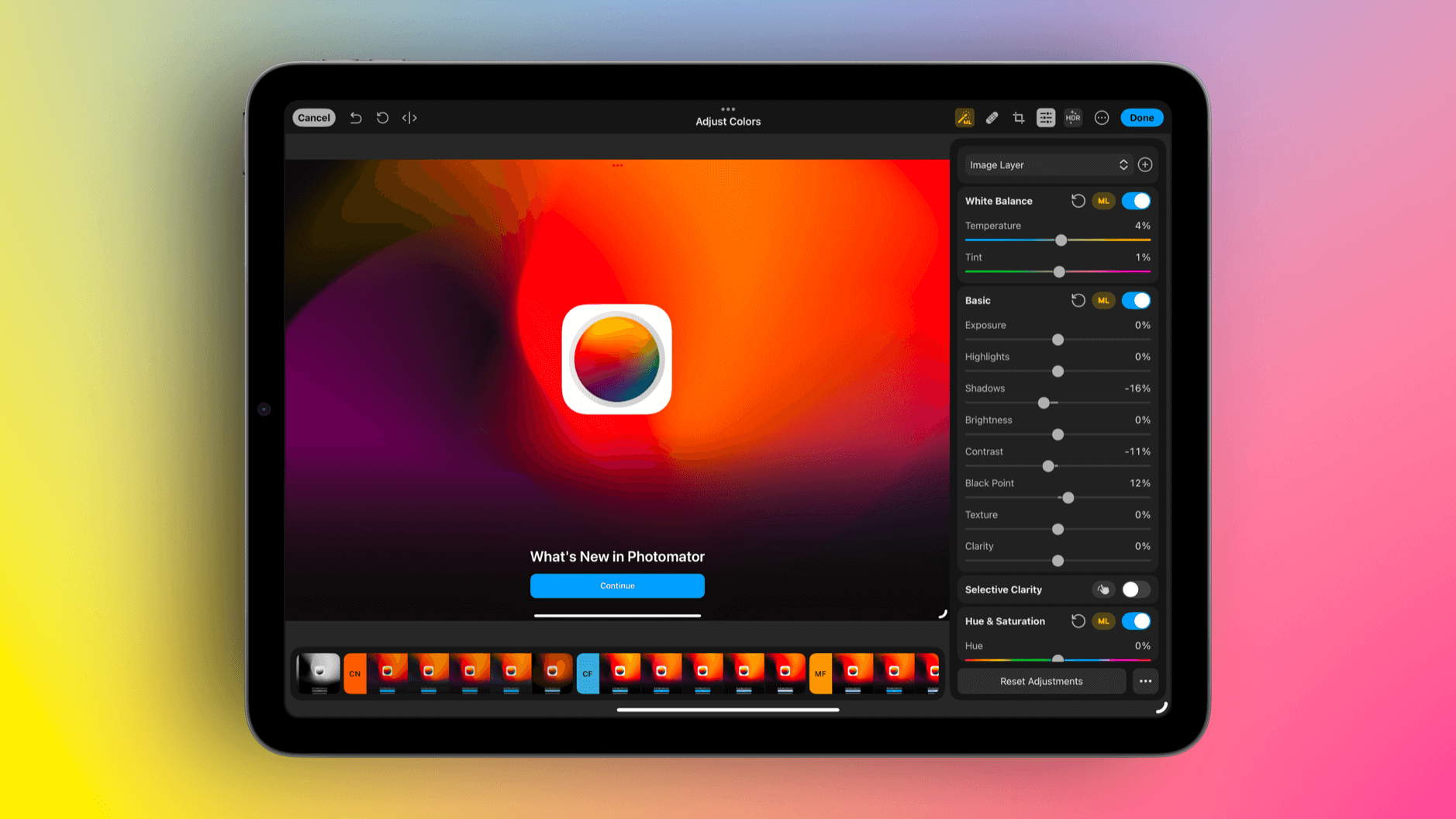Click the Highlights slider
This screenshot has height=819, width=1456.
click(1057, 371)
